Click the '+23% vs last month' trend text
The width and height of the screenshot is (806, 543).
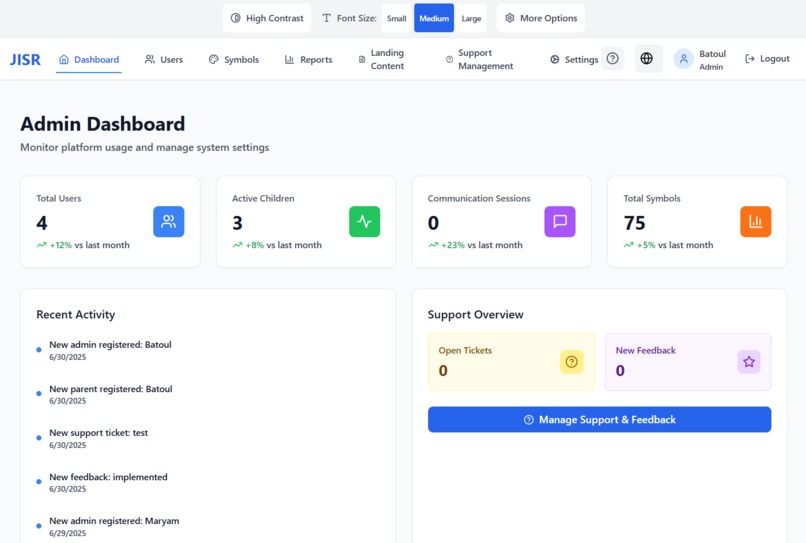point(482,245)
